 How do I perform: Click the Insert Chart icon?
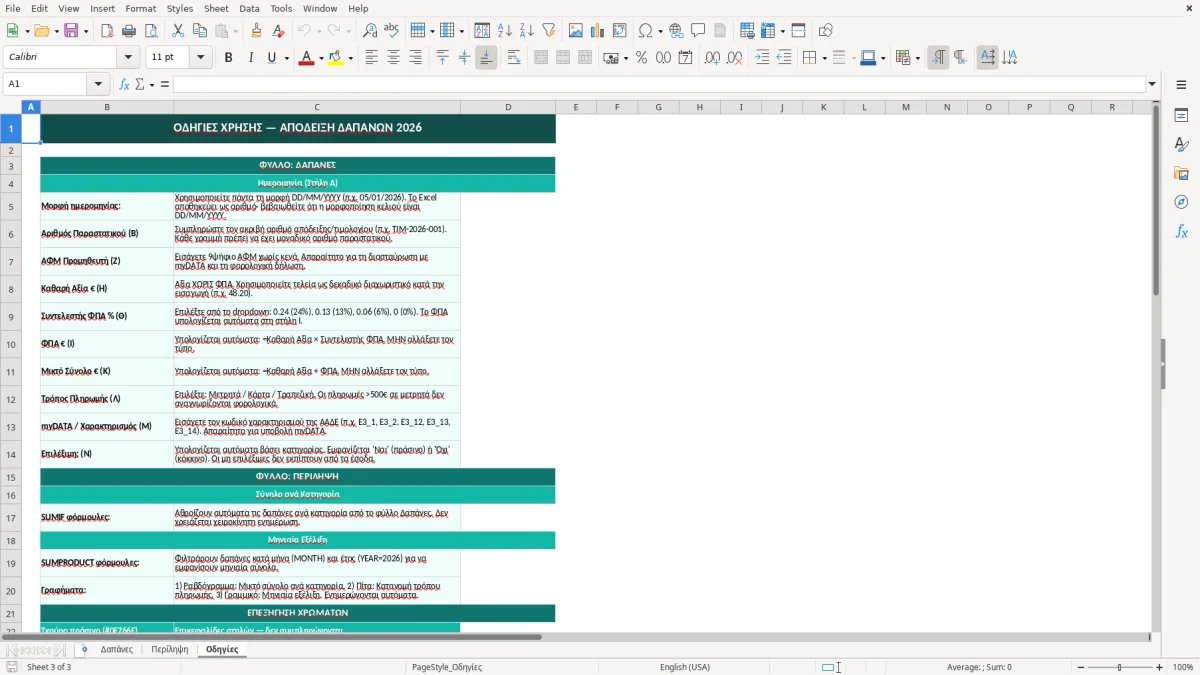point(598,31)
